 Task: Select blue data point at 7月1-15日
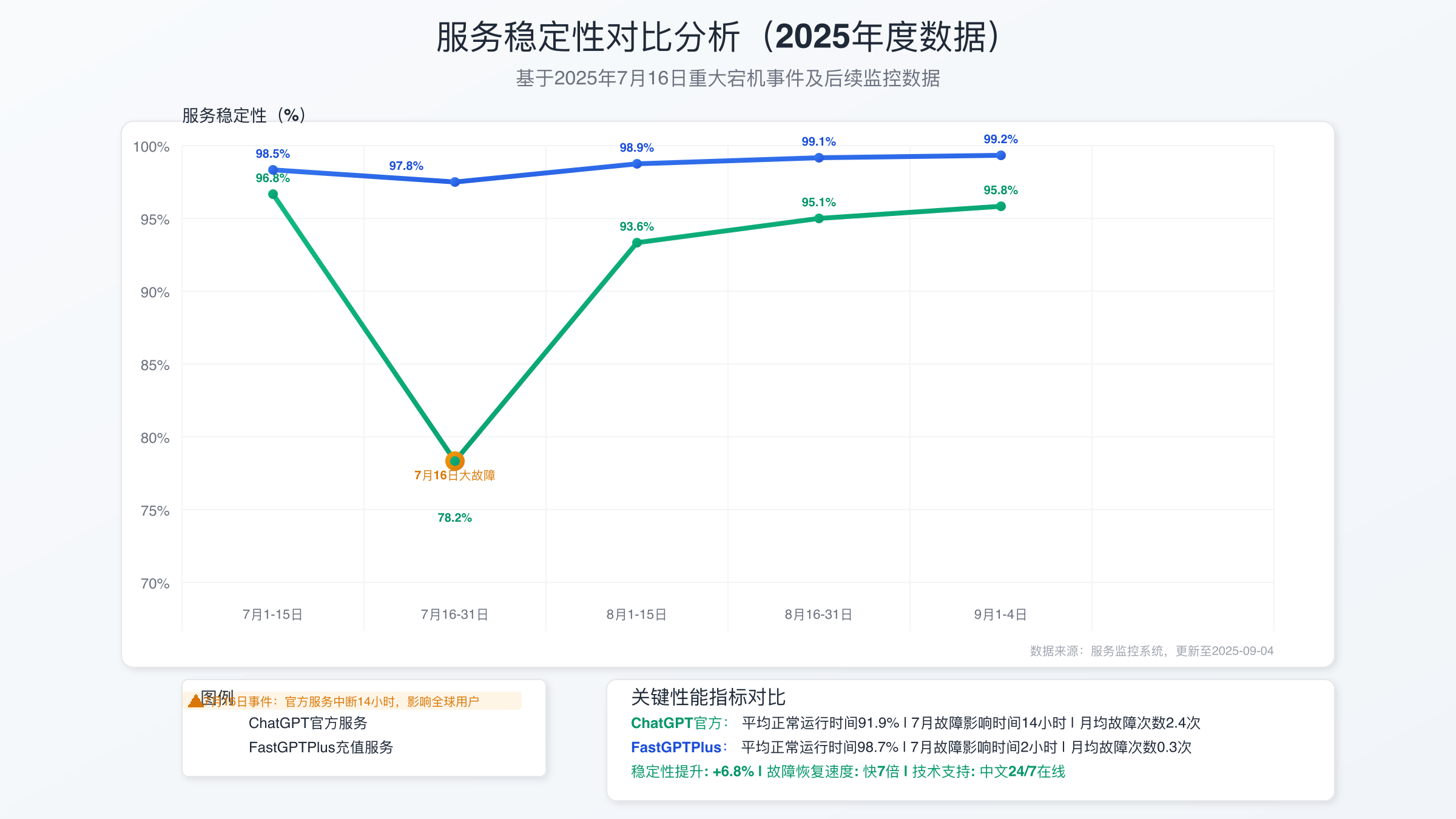pyautogui.click(x=273, y=170)
